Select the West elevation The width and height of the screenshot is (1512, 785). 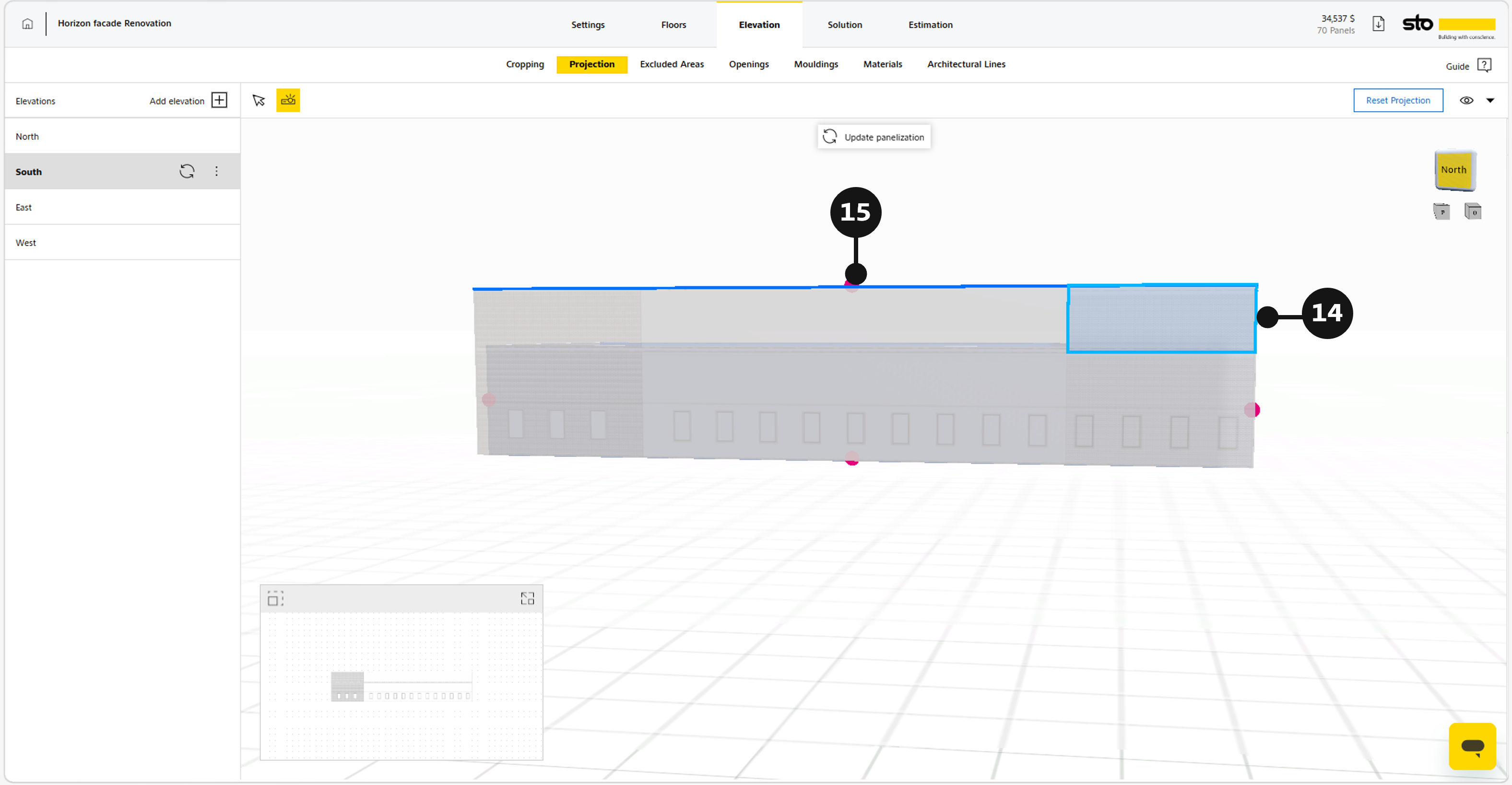[122, 242]
